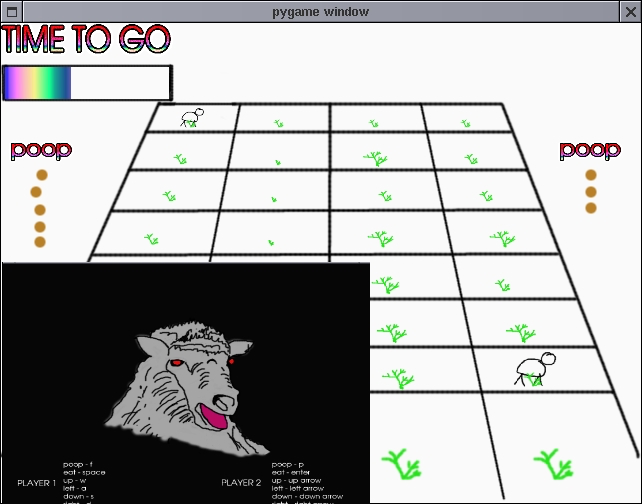The image size is (642, 504).
Task: Click the 'pygame window' title bar text
Action: point(321,11)
